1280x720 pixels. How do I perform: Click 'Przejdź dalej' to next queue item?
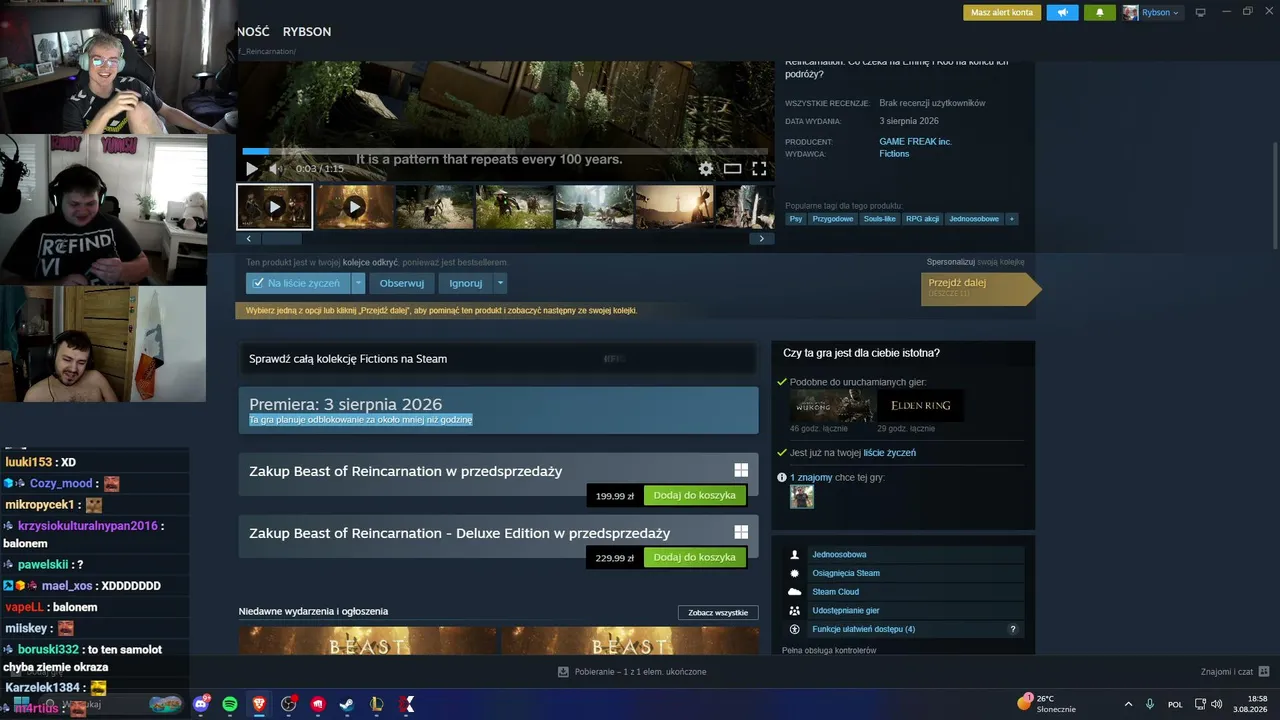coord(980,288)
